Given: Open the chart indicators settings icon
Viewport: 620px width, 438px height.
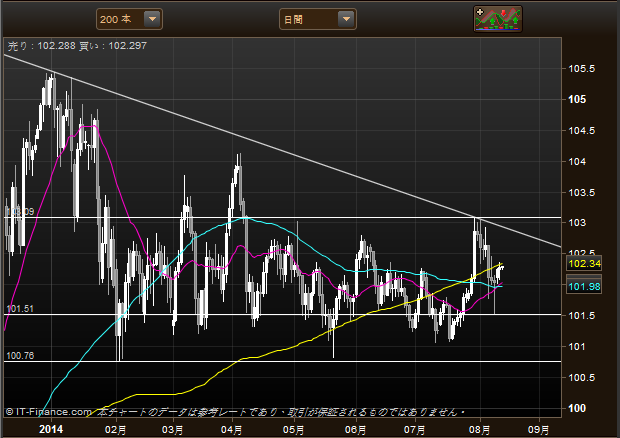Looking at the screenshot, I should pos(498,19).
